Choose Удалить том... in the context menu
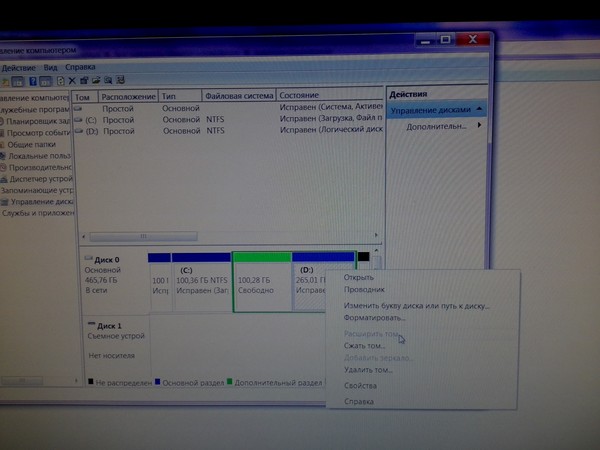 point(368,370)
